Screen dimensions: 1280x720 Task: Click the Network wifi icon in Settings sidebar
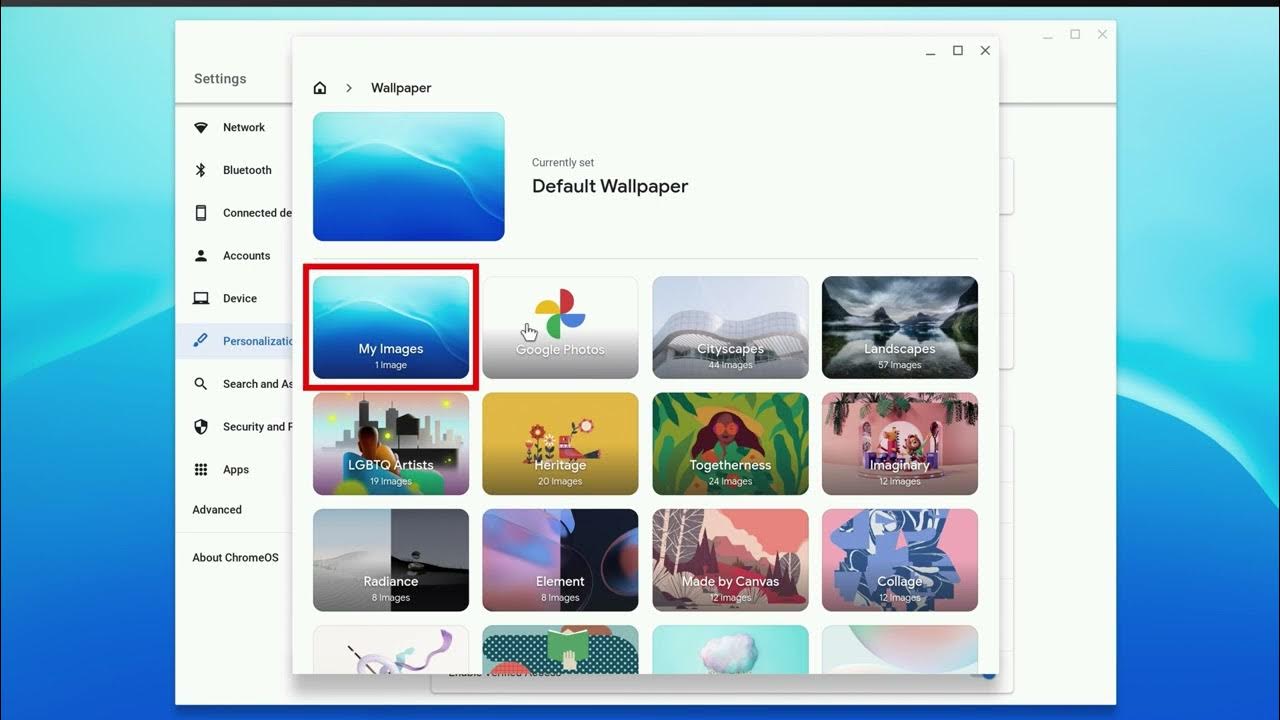point(201,128)
